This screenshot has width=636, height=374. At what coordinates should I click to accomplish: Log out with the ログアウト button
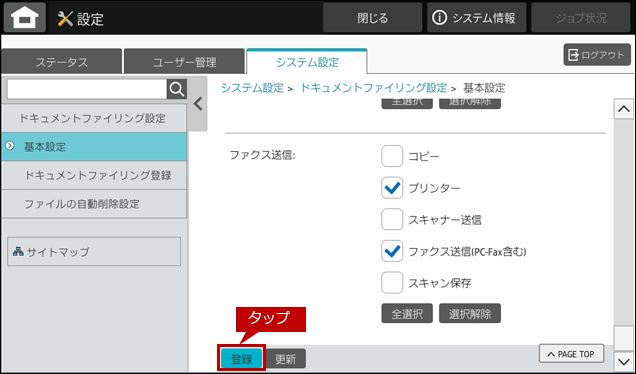(597, 55)
